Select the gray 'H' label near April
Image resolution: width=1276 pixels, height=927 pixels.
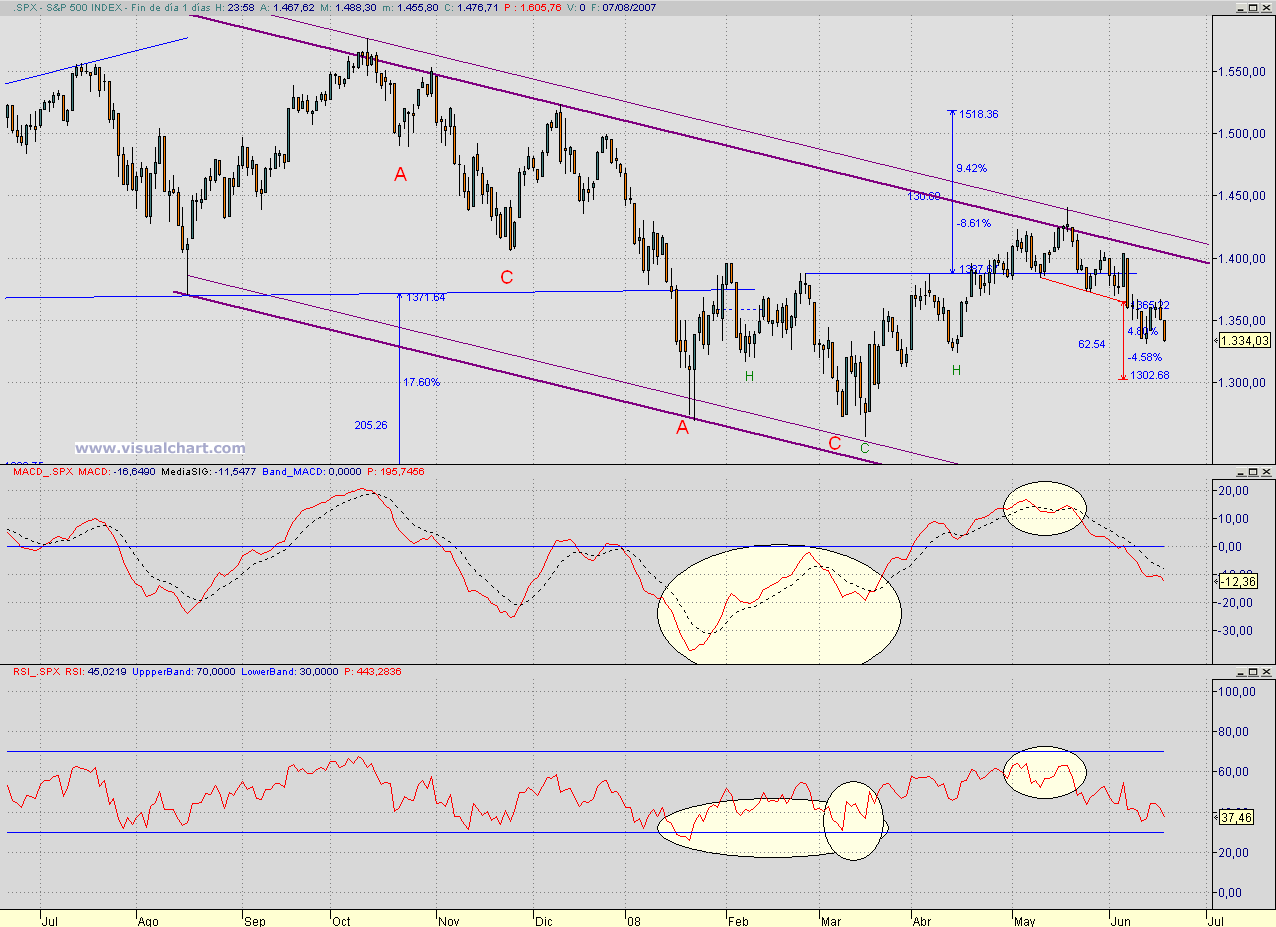956,371
